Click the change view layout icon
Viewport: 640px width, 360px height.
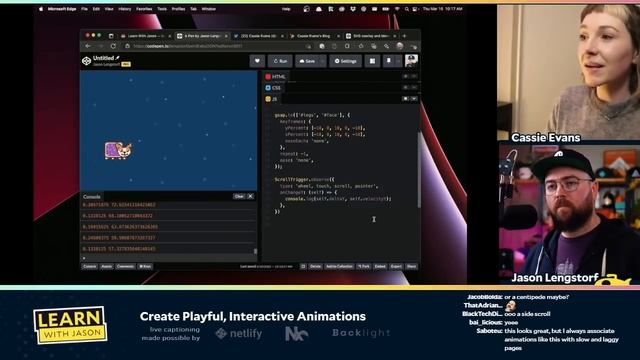pos(372,61)
